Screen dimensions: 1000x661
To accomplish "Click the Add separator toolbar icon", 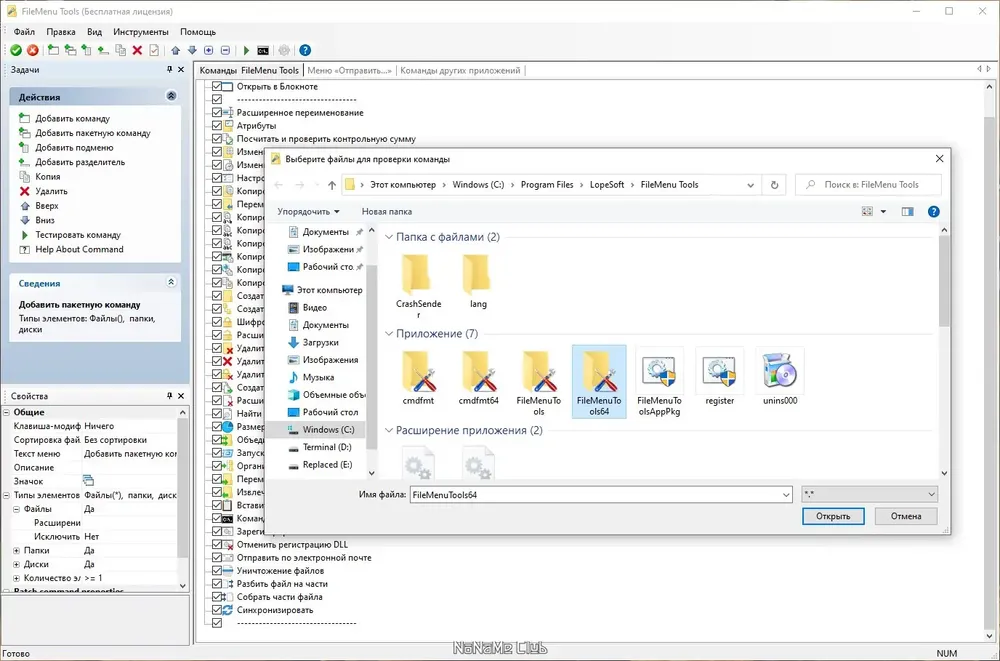I will (103, 50).
